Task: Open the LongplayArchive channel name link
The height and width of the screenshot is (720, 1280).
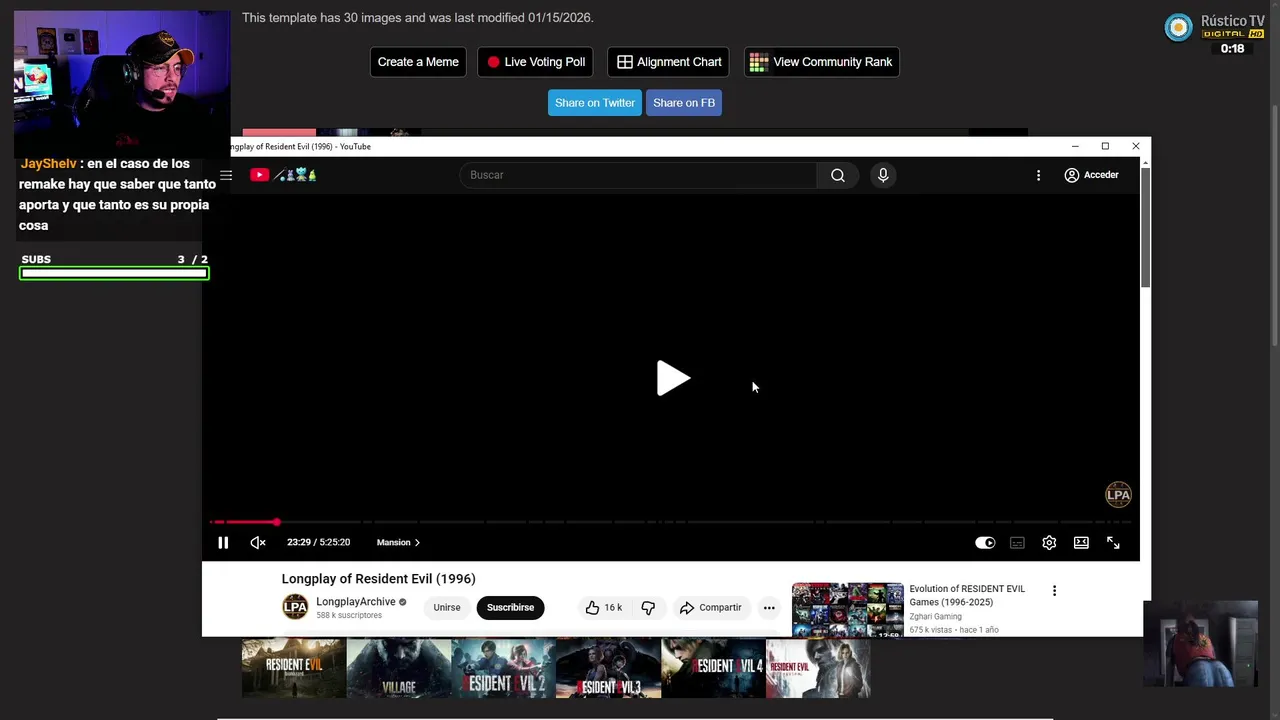Action: pos(356,602)
